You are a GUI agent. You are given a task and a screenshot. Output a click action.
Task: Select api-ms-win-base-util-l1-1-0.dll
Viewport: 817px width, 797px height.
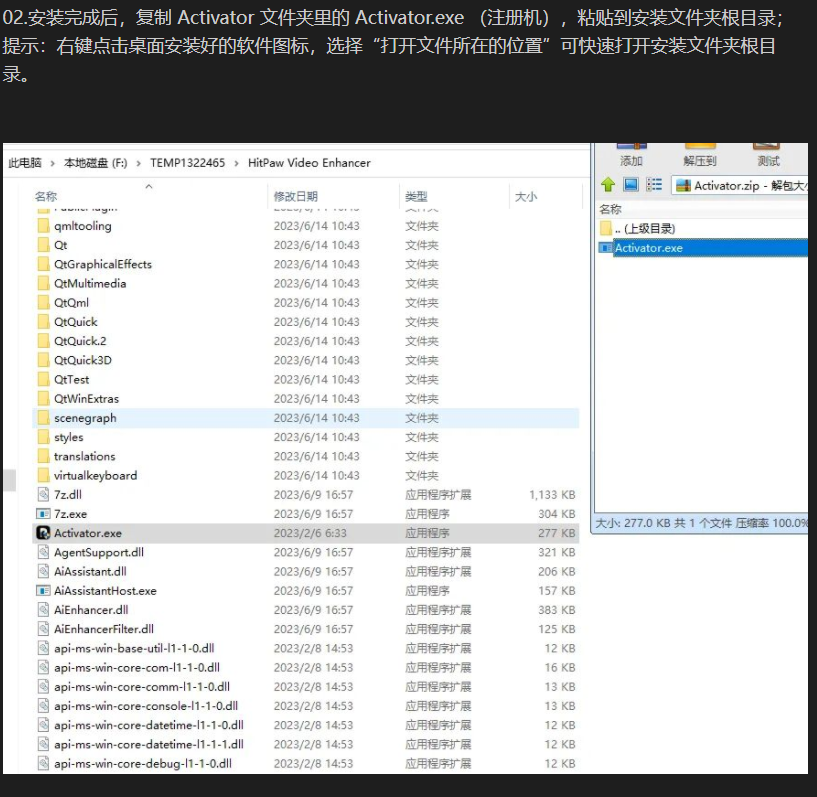(306, 649)
